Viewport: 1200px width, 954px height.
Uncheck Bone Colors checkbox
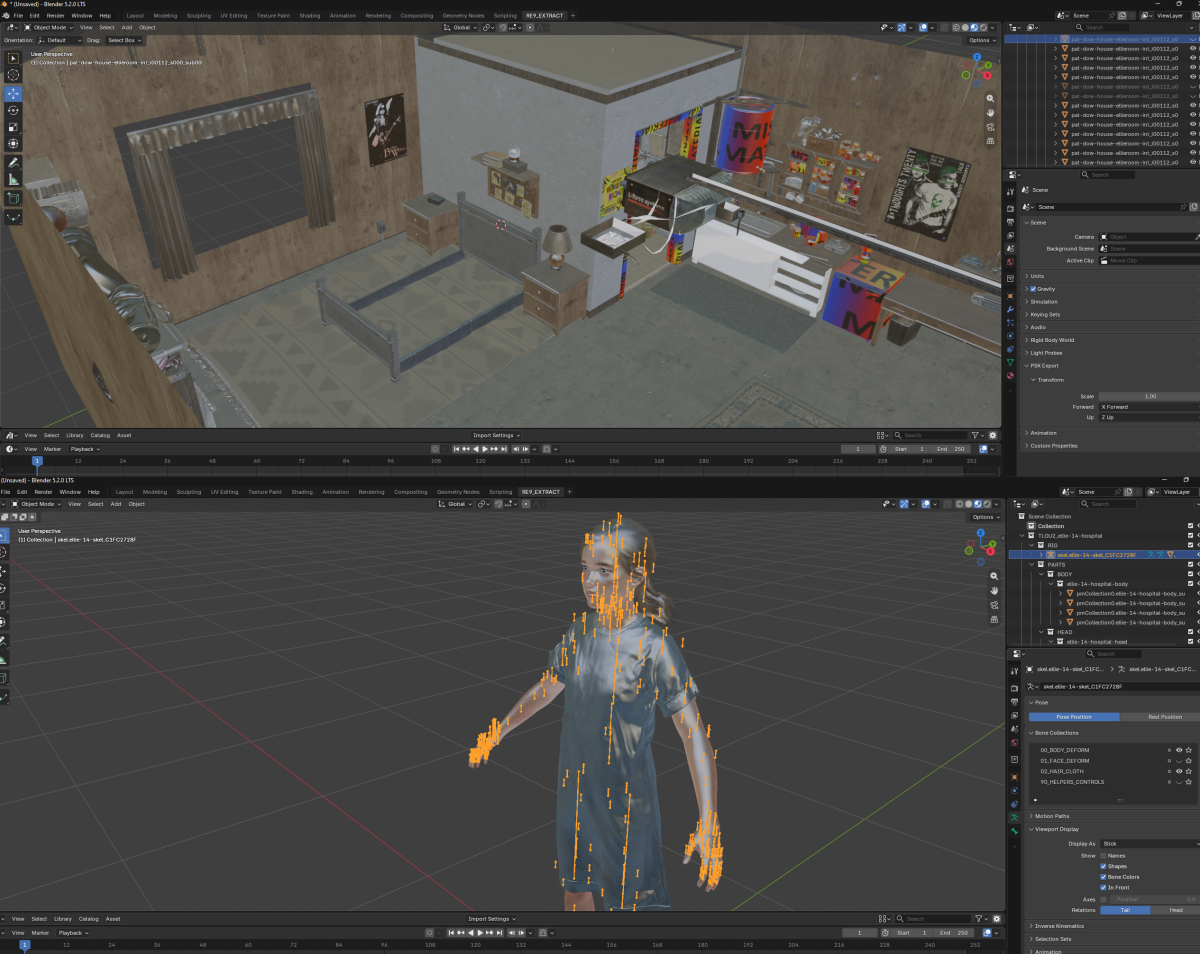[x=1103, y=877]
